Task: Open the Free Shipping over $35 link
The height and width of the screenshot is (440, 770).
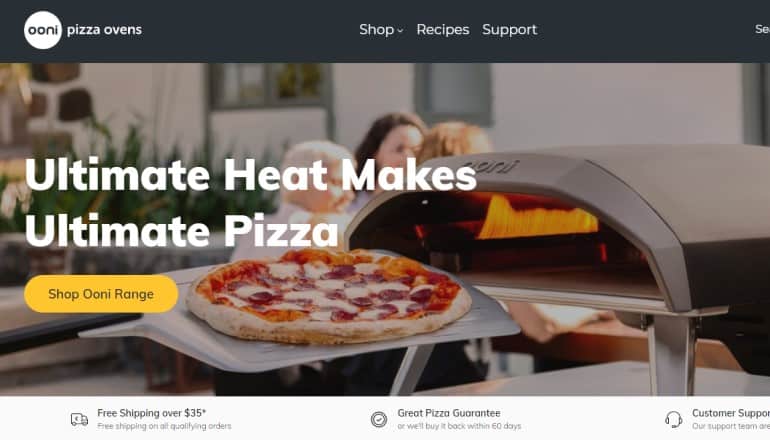Action: point(151,413)
